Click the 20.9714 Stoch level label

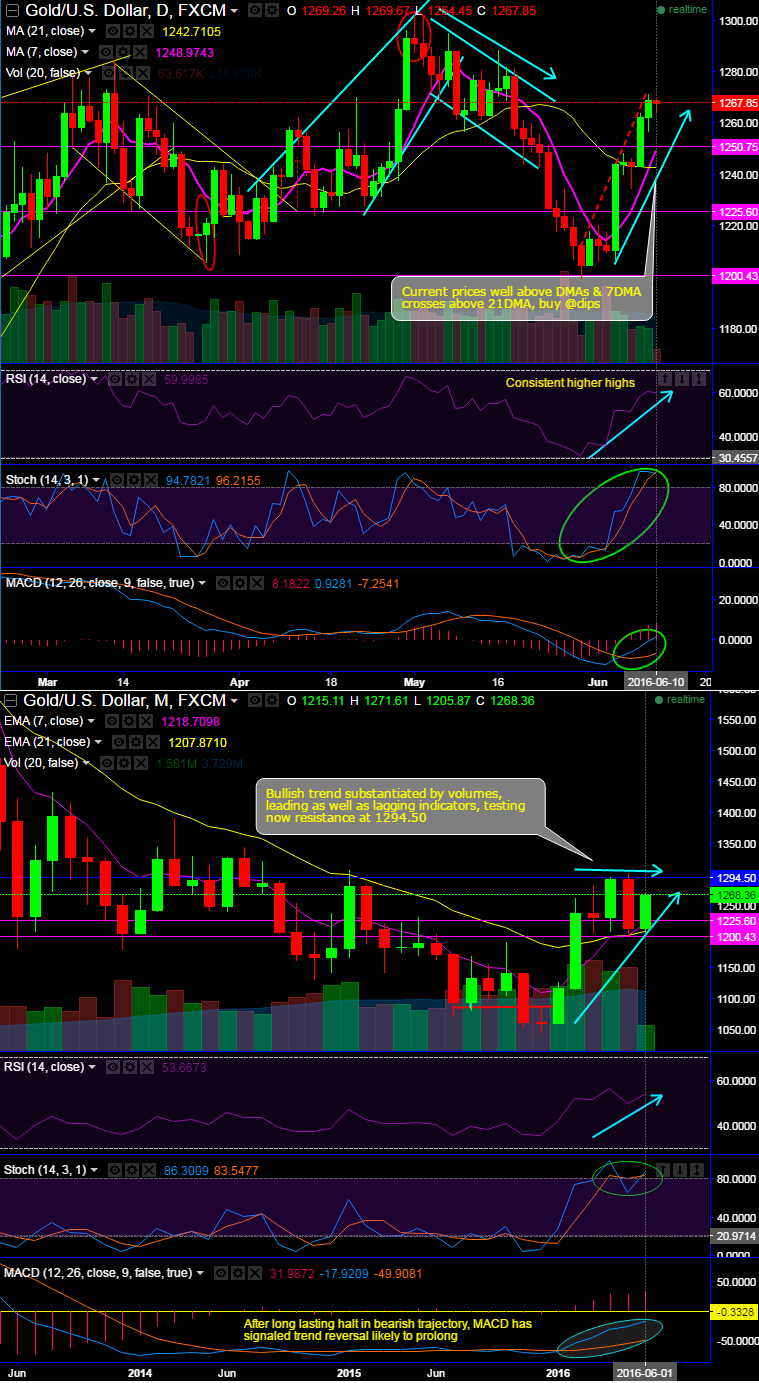click(x=733, y=1236)
